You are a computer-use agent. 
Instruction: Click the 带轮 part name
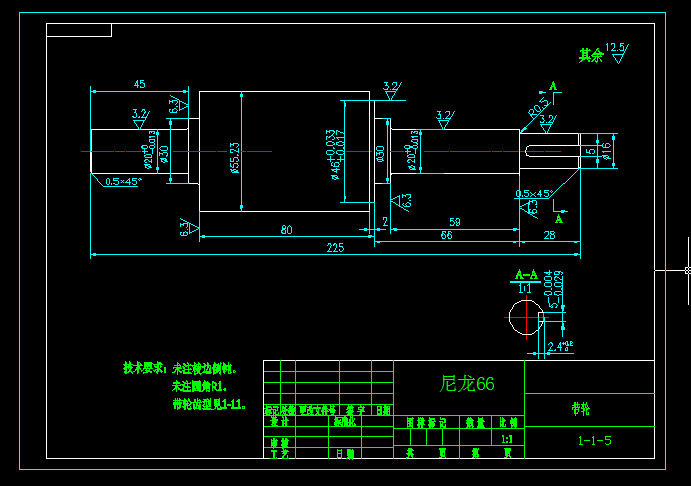tap(580, 409)
